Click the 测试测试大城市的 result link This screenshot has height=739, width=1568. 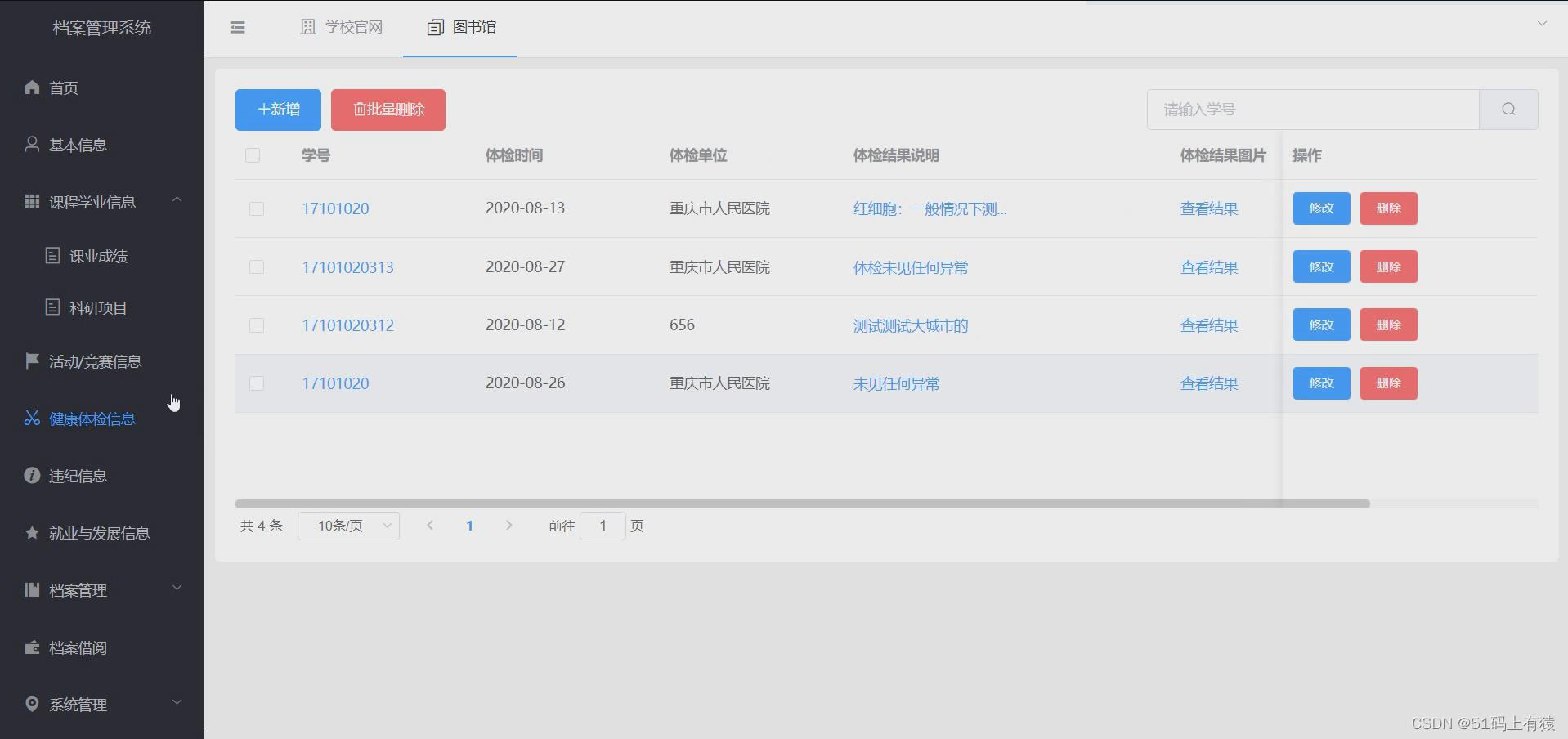pyautogui.click(x=910, y=325)
